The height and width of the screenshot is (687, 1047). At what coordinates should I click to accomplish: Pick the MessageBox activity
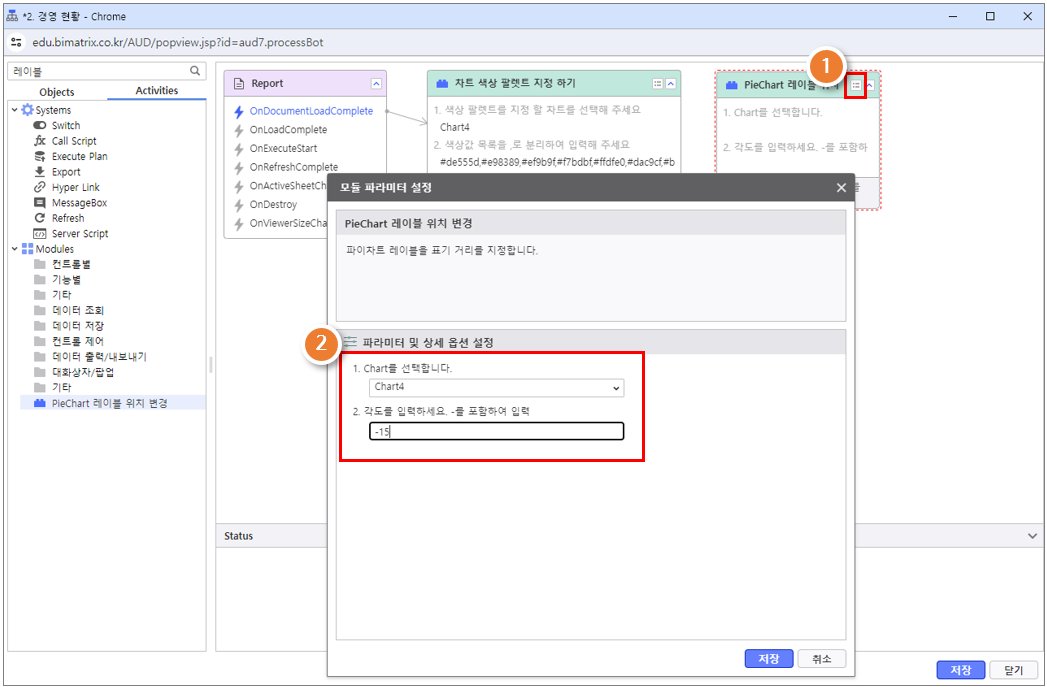[x=79, y=203]
